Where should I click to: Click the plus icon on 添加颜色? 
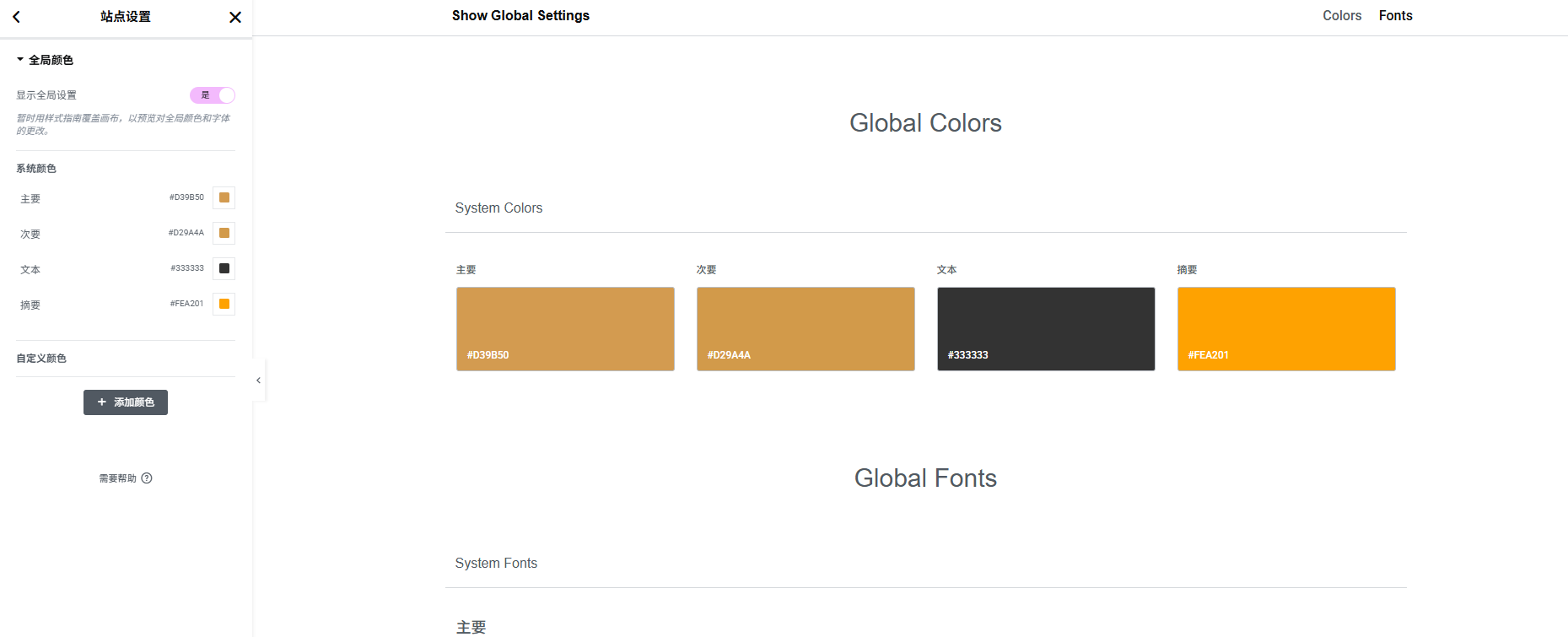pyautogui.click(x=102, y=402)
